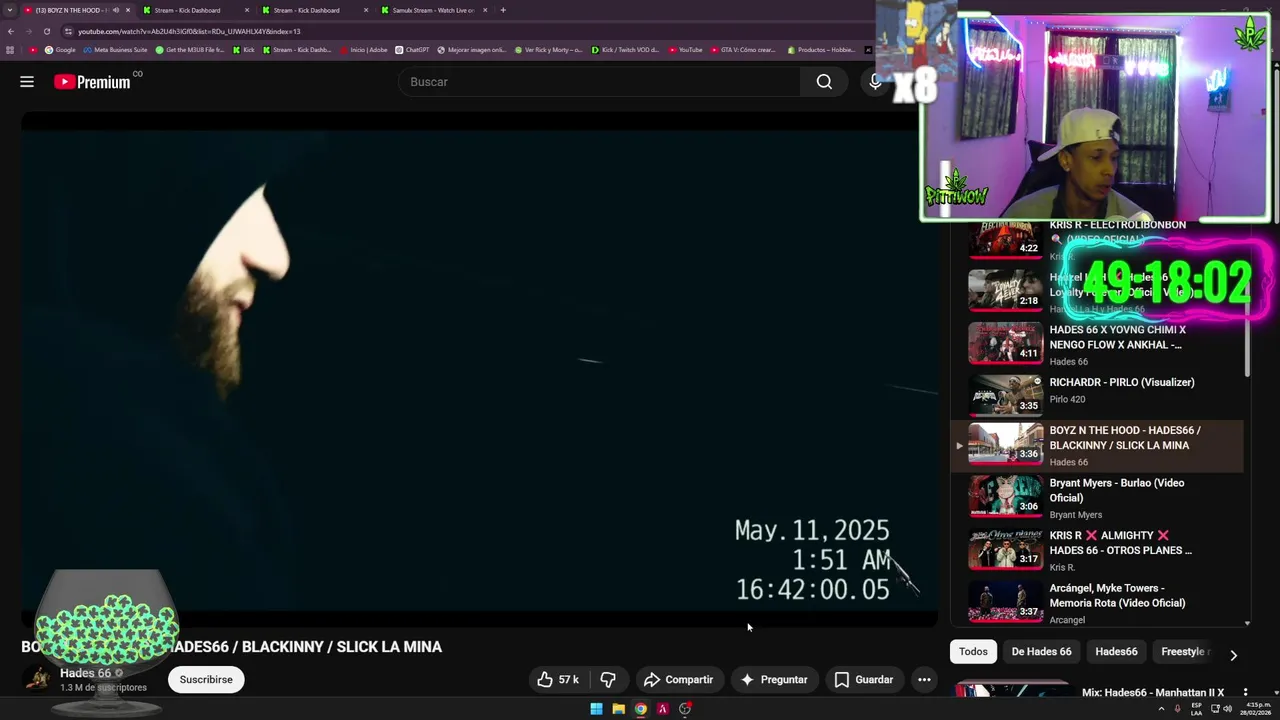Mute the BOYZ N THE HOOD tab audio icon
The width and height of the screenshot is (1280, 720).
[116, 10]
